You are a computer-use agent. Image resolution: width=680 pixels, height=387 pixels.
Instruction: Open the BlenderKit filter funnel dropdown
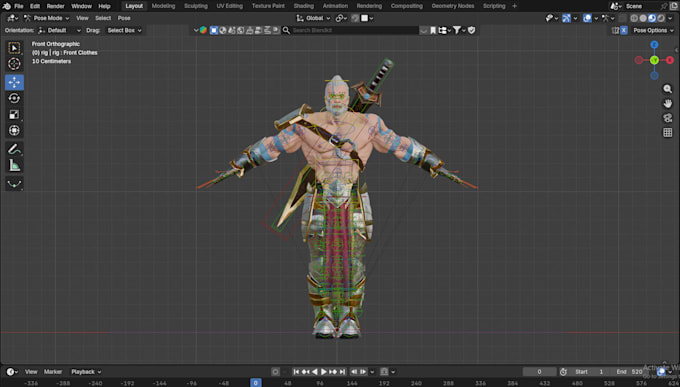coord(459,30)
